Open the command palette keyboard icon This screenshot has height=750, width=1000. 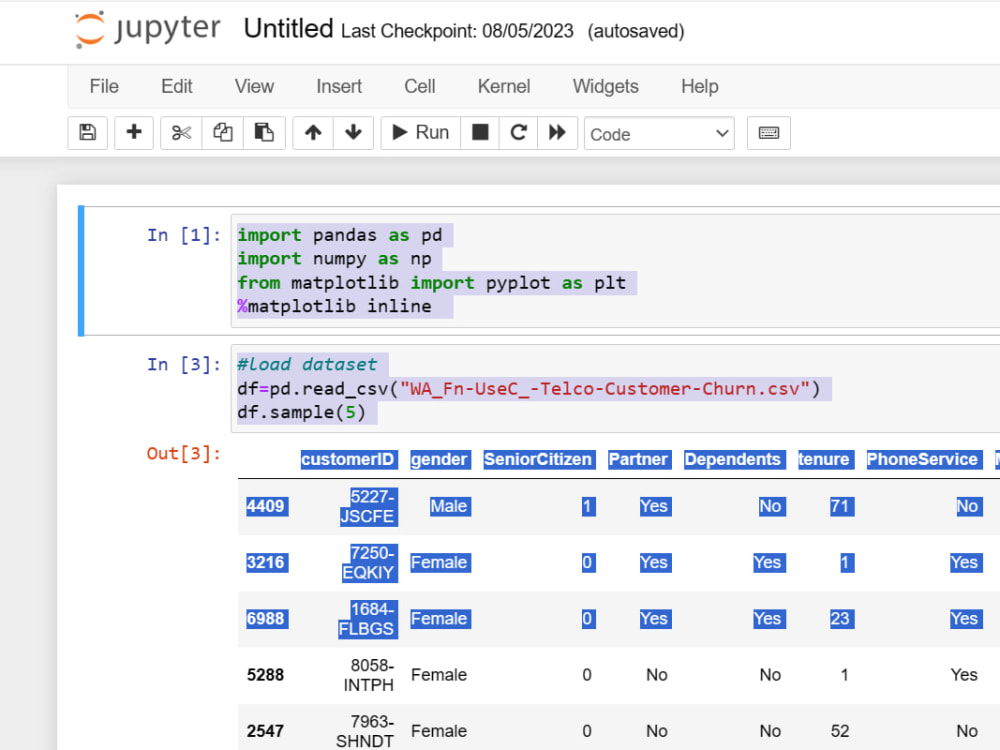pos(768,133)
